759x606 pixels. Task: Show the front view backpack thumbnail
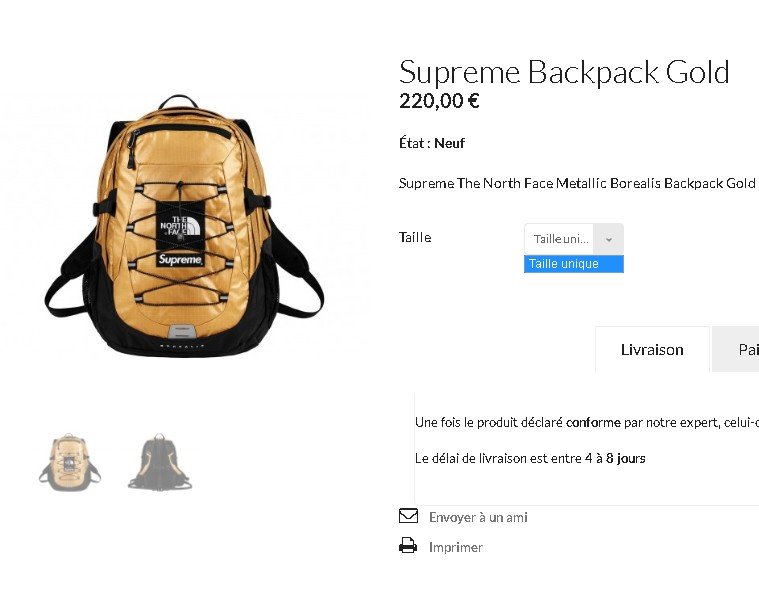(x=70, y=462)
